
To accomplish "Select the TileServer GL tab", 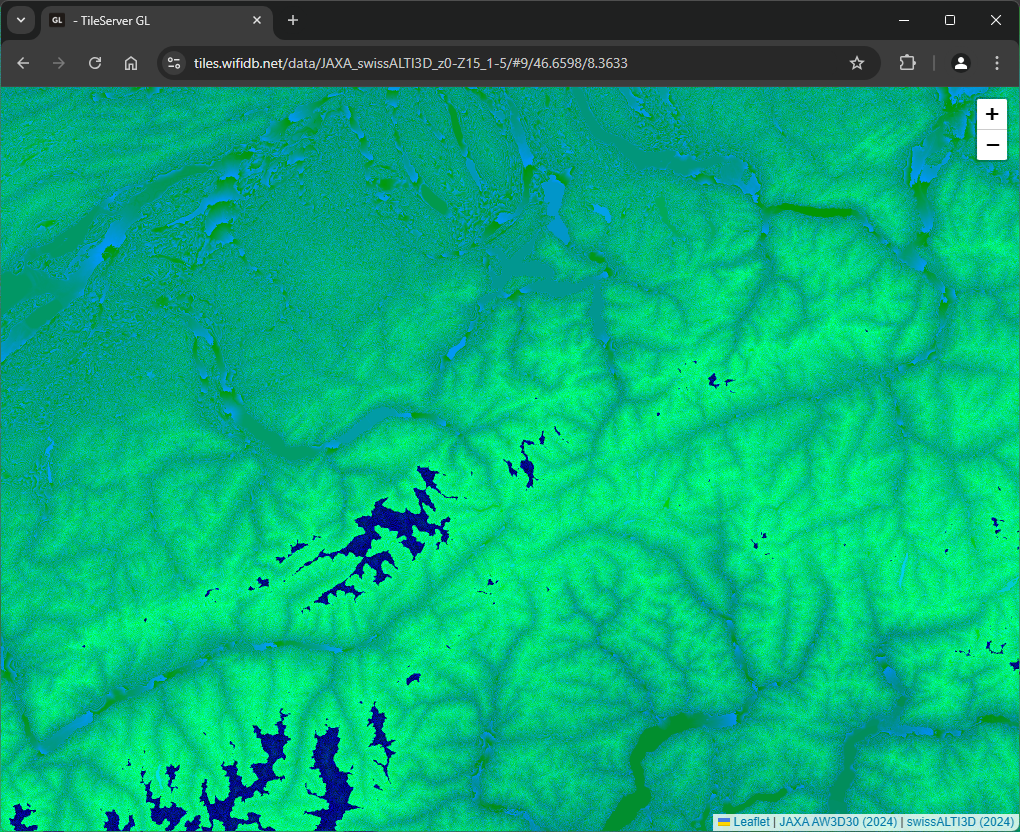I will click(150, 20).
